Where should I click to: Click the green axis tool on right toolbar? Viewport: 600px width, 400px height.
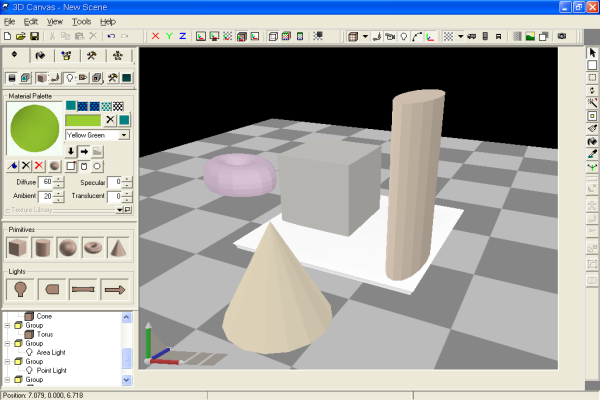[592, 167]
